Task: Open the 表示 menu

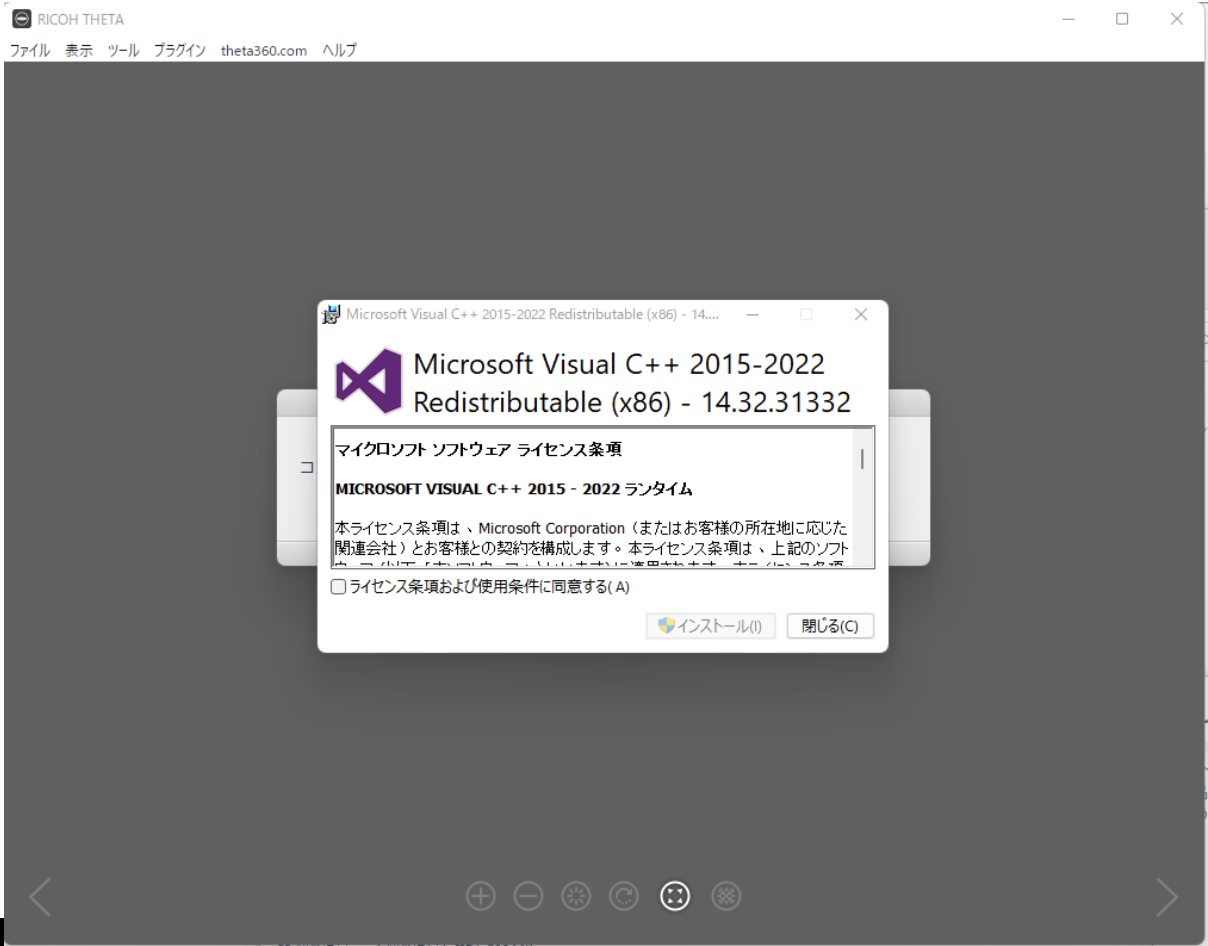Action: click(x=79, y=50)
